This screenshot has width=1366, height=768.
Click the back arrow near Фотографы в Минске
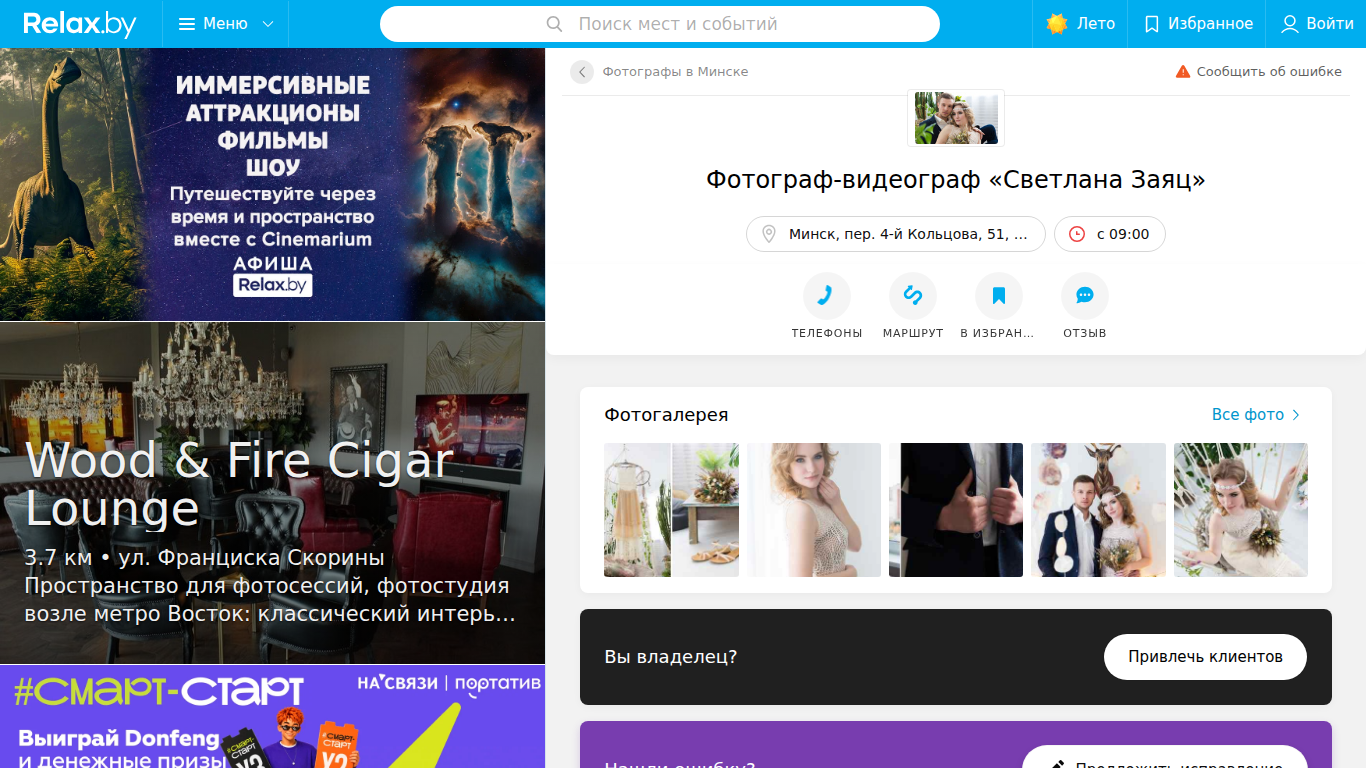582,72
